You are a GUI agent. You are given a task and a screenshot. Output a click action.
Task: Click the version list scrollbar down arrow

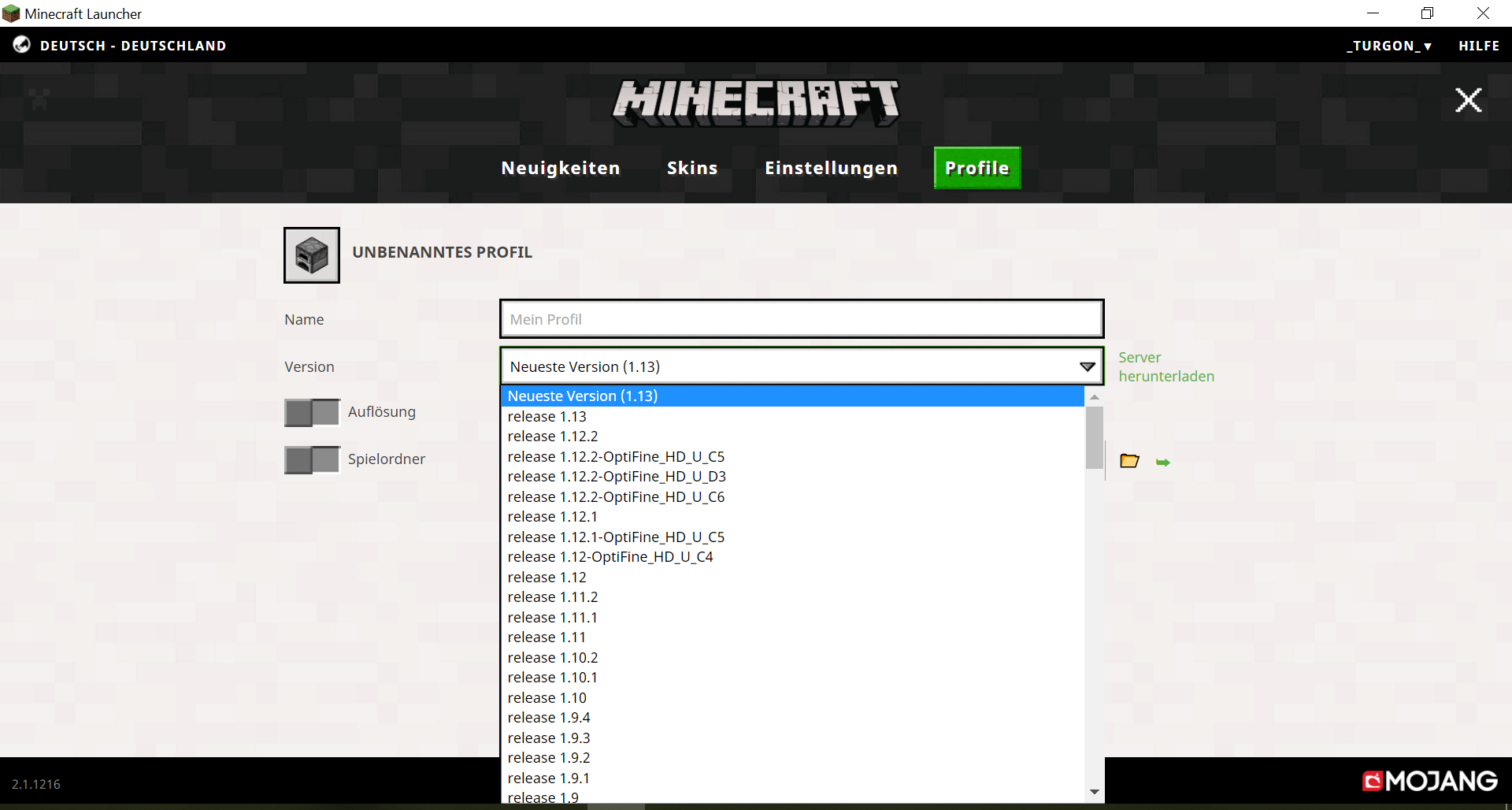tap(1094, 792)
